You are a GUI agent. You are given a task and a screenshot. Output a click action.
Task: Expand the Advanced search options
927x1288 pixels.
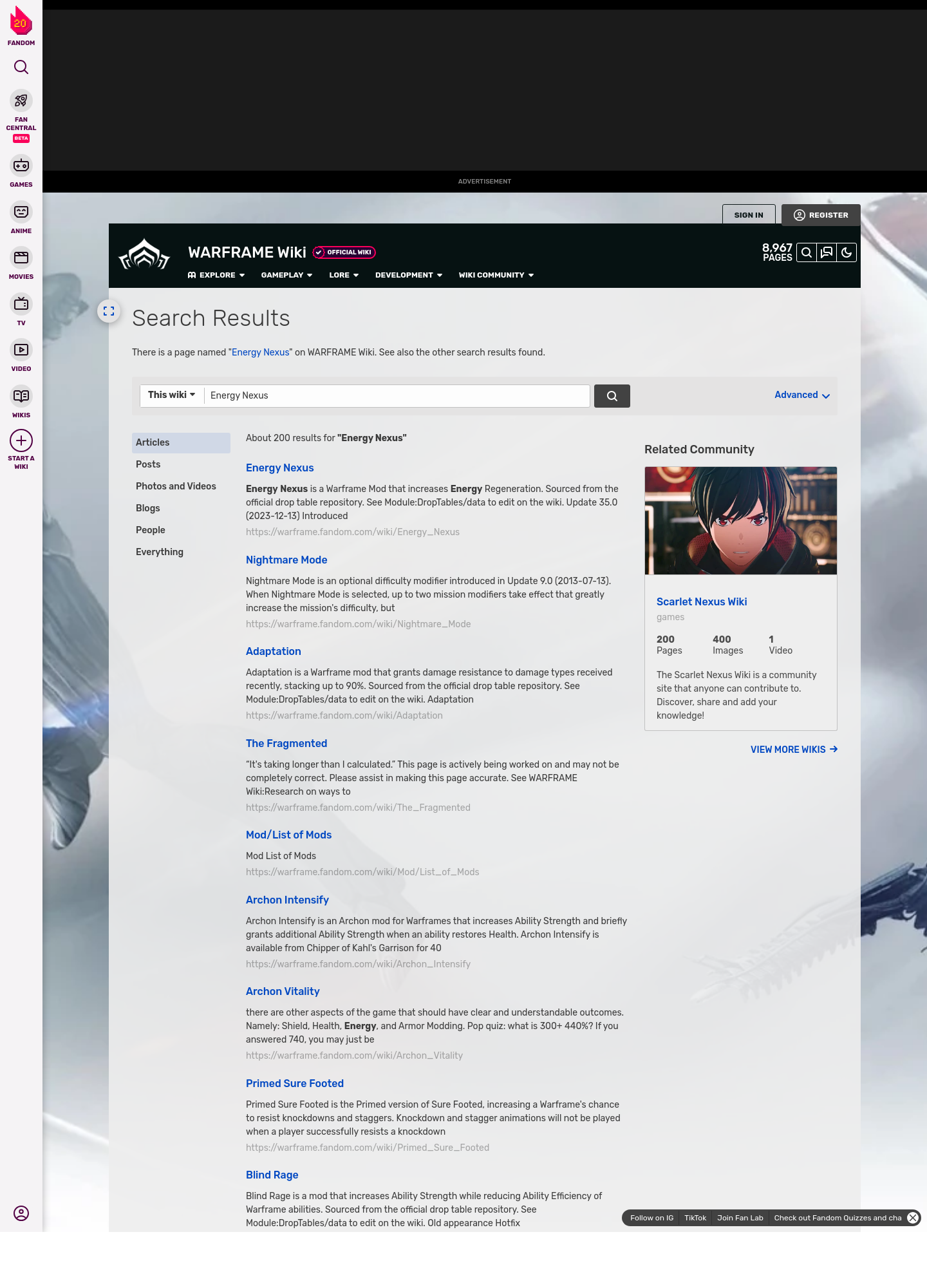802,395
